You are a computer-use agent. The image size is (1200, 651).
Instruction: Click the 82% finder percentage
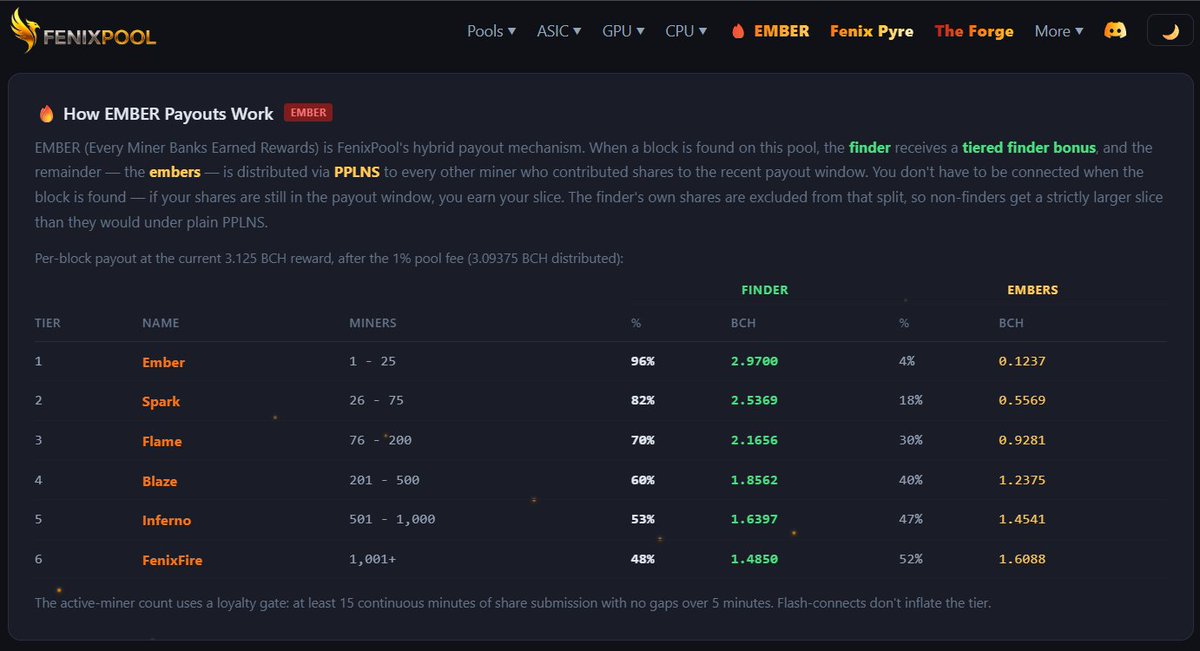point(643,400)
